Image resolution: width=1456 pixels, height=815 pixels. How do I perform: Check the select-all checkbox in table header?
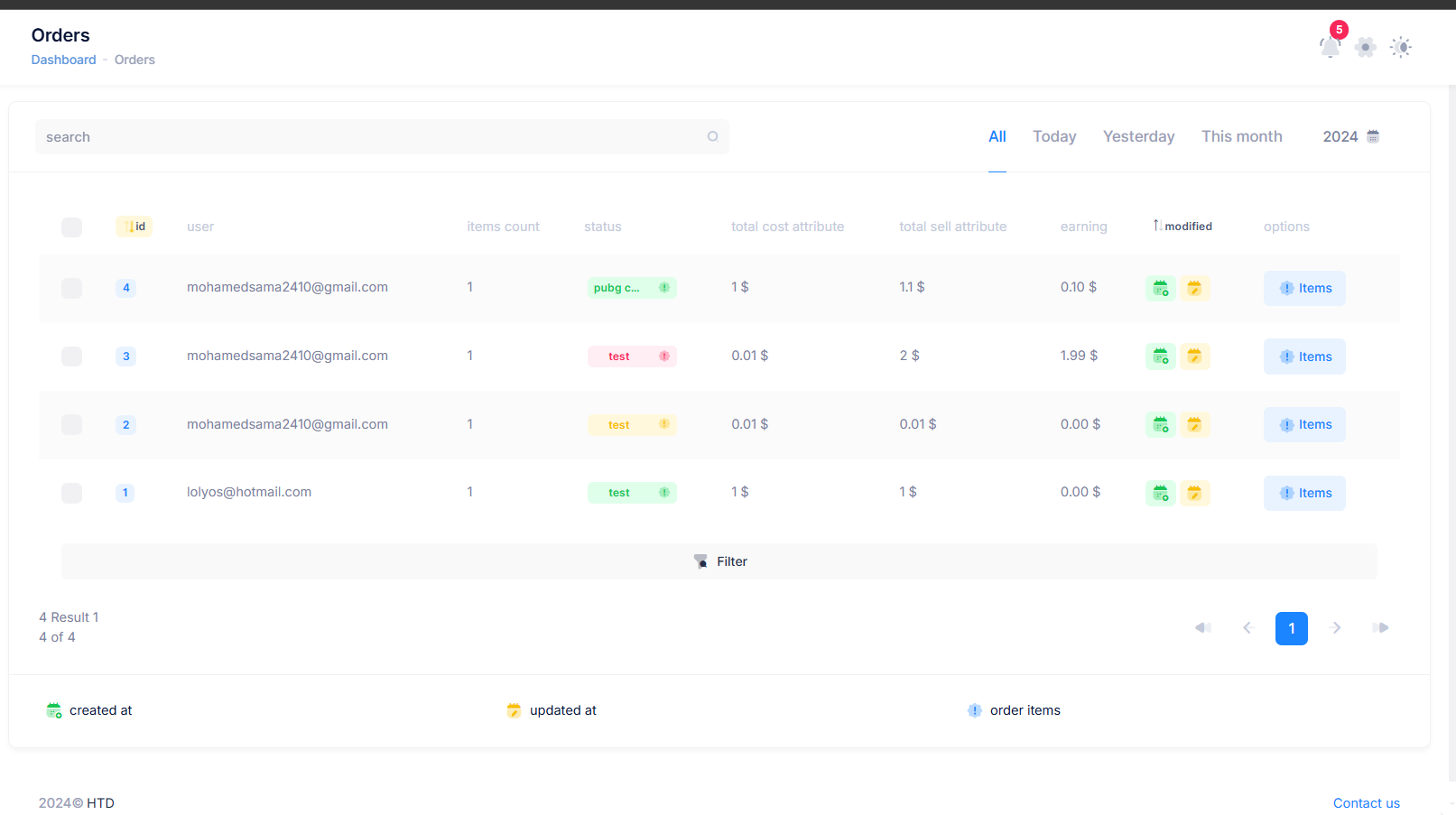71,227
